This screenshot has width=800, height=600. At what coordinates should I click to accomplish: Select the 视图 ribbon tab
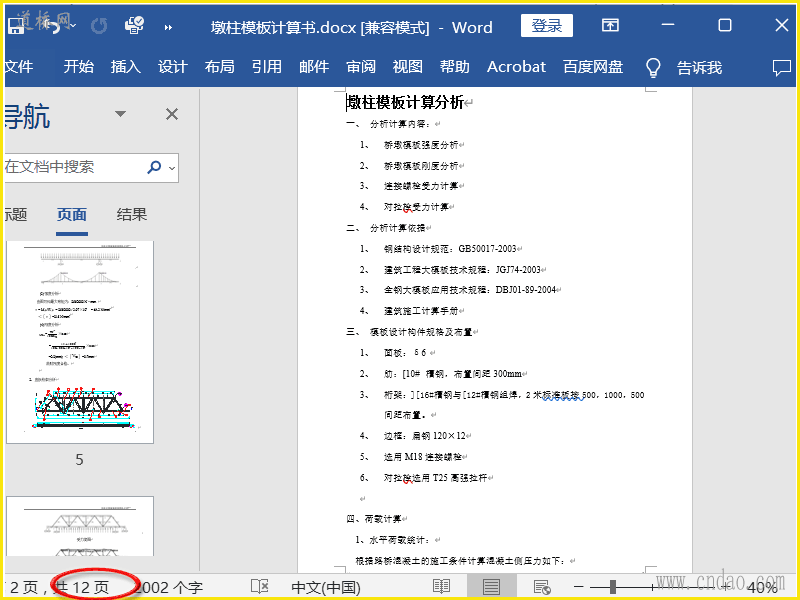[408, 67]
